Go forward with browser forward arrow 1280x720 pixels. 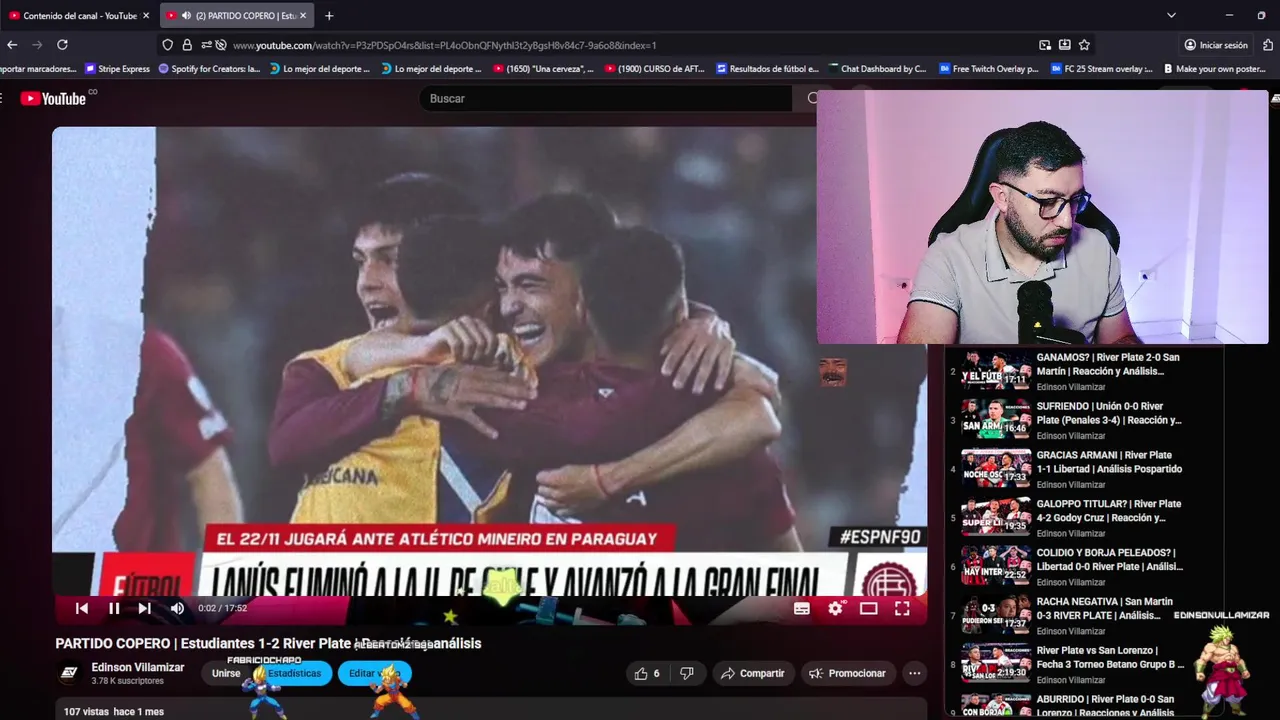[37, 45]
